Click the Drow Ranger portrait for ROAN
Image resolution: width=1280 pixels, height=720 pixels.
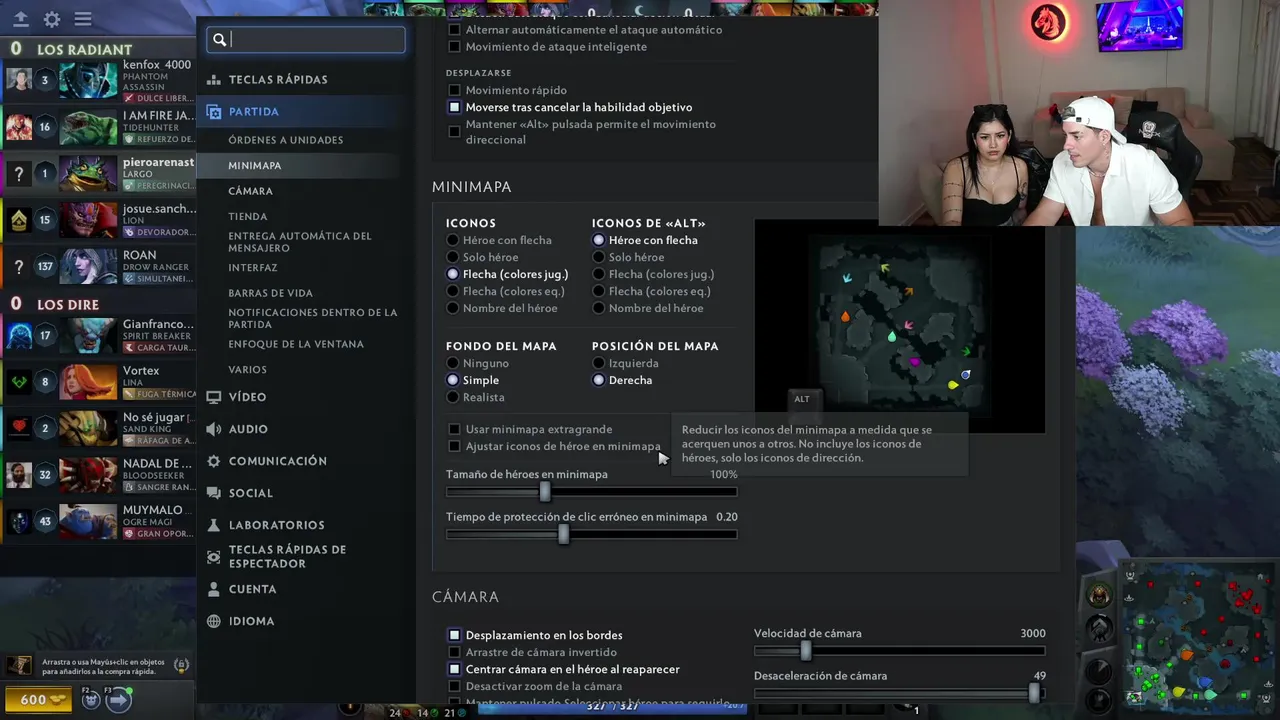[88, 267]
